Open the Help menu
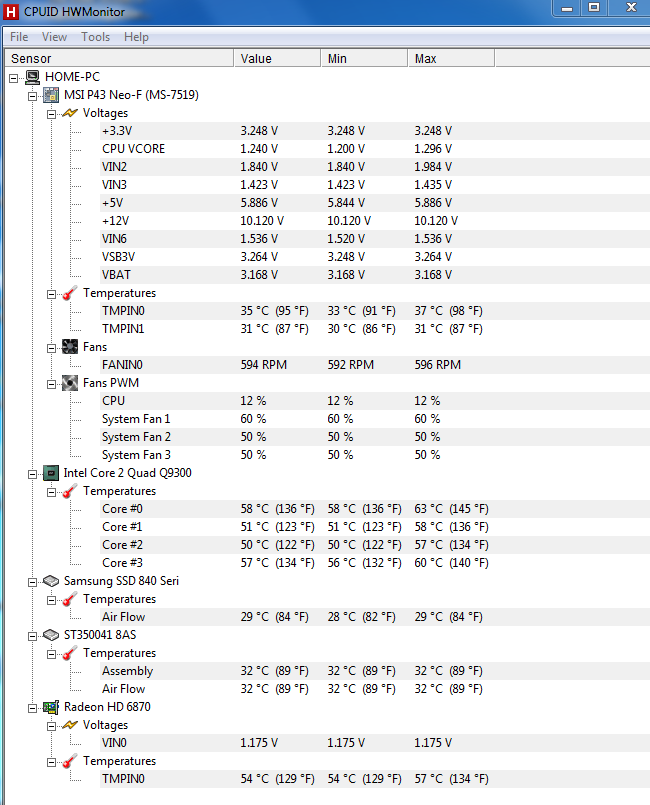 click(136, 37)
